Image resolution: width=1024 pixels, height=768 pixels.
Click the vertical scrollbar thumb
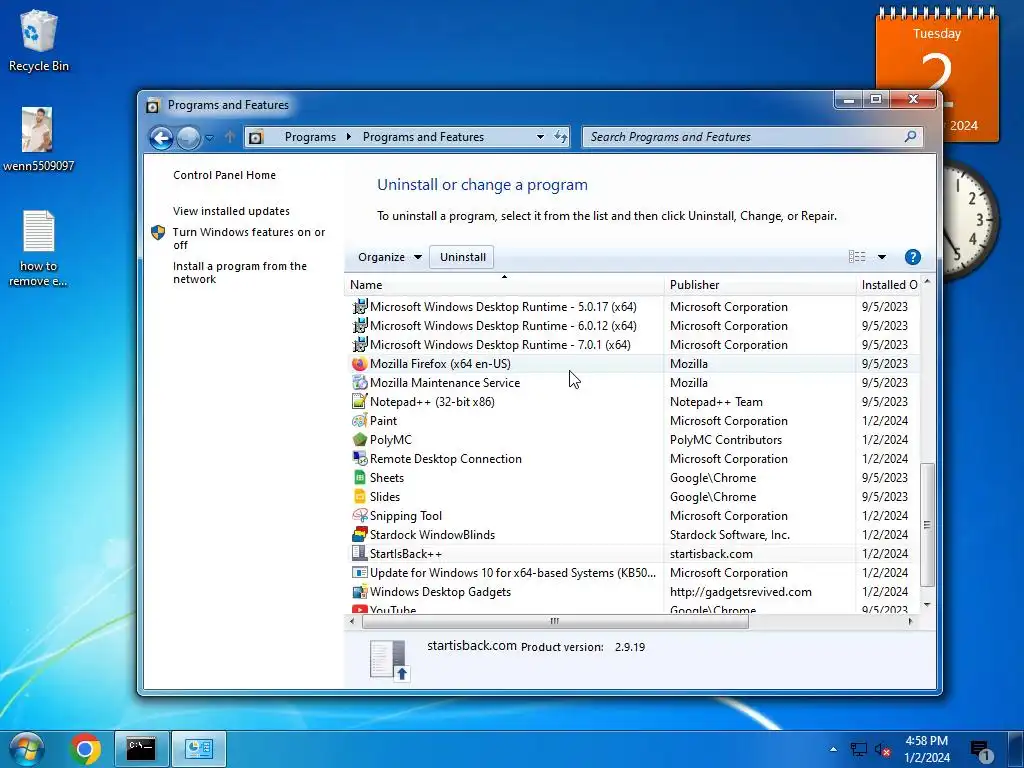coord(927,524)
